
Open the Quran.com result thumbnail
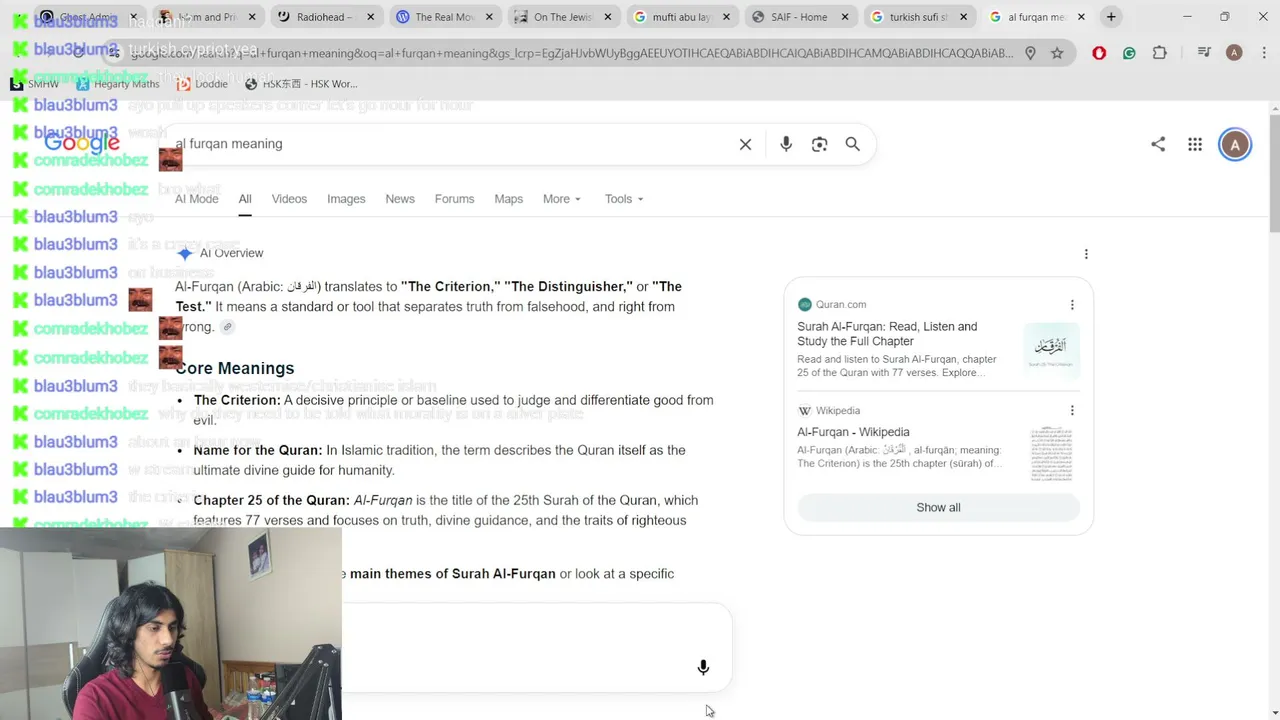tap(1051, 350)
